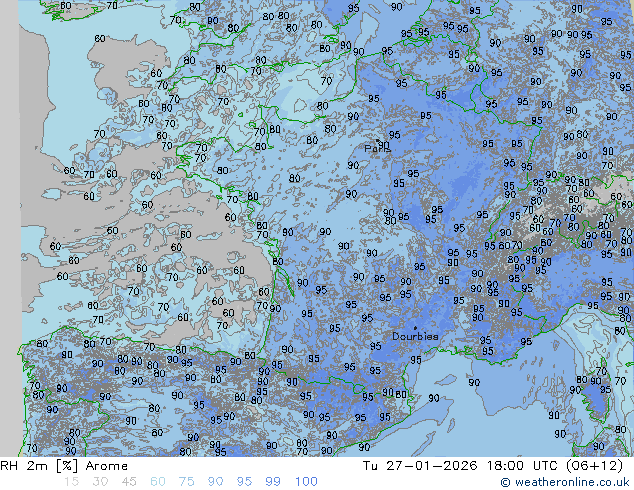The width and height of the screenshot is (634, 490).
Task: Select the 60 legend color value
Action: coord(158,481)
